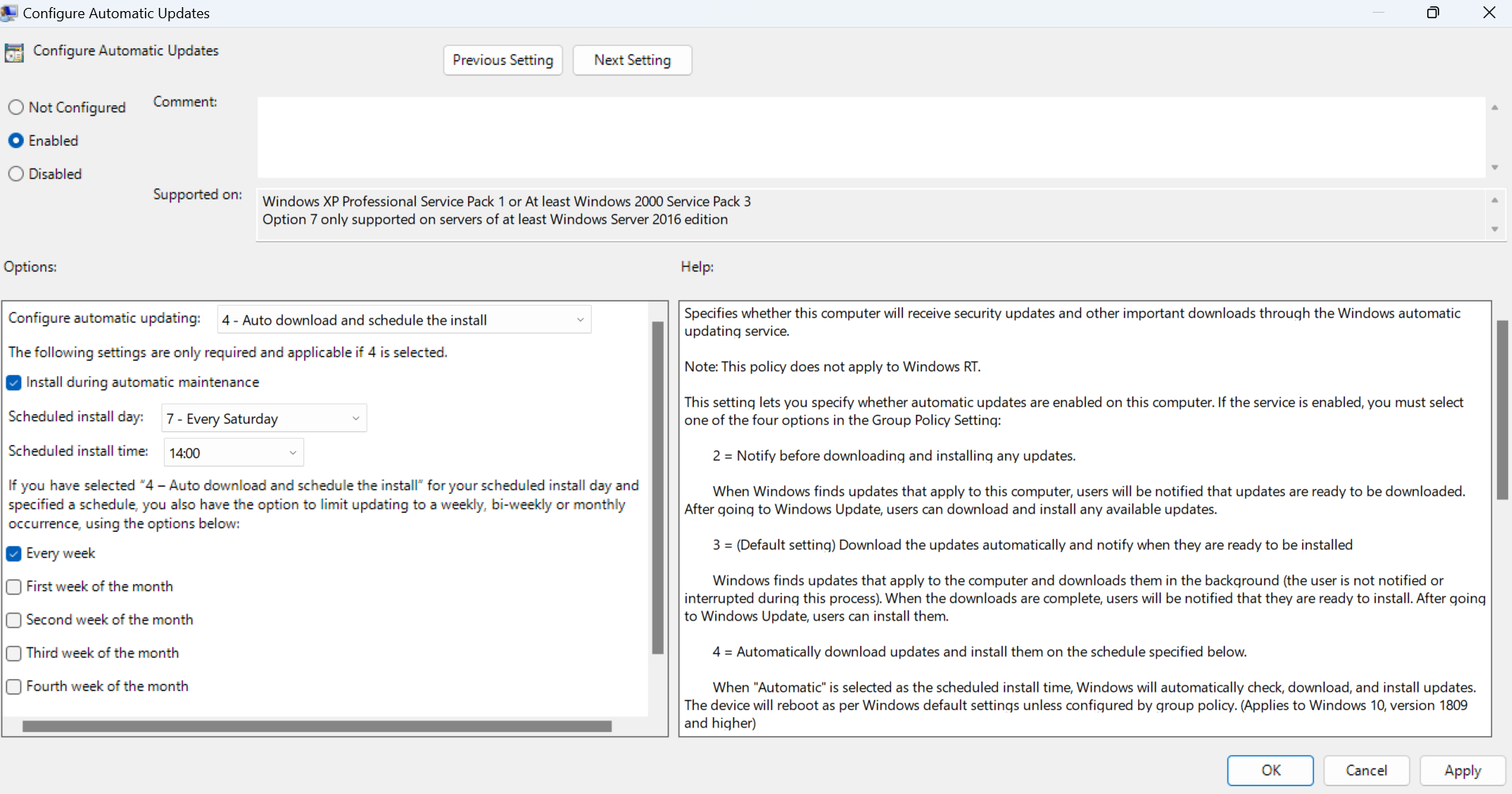The image size is (1512, 794).
Task: Click the Comment box scroll up arrow
Action: 1495,107
